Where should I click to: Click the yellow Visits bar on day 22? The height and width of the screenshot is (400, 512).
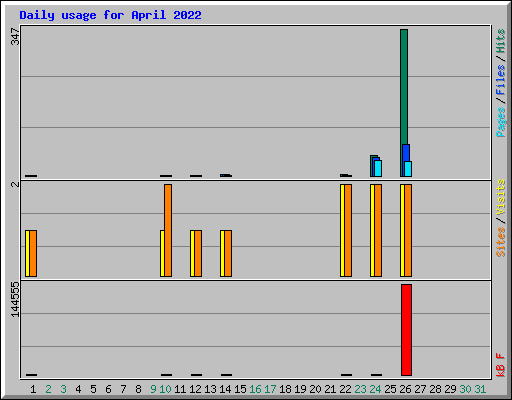click(x=342, y=230)
